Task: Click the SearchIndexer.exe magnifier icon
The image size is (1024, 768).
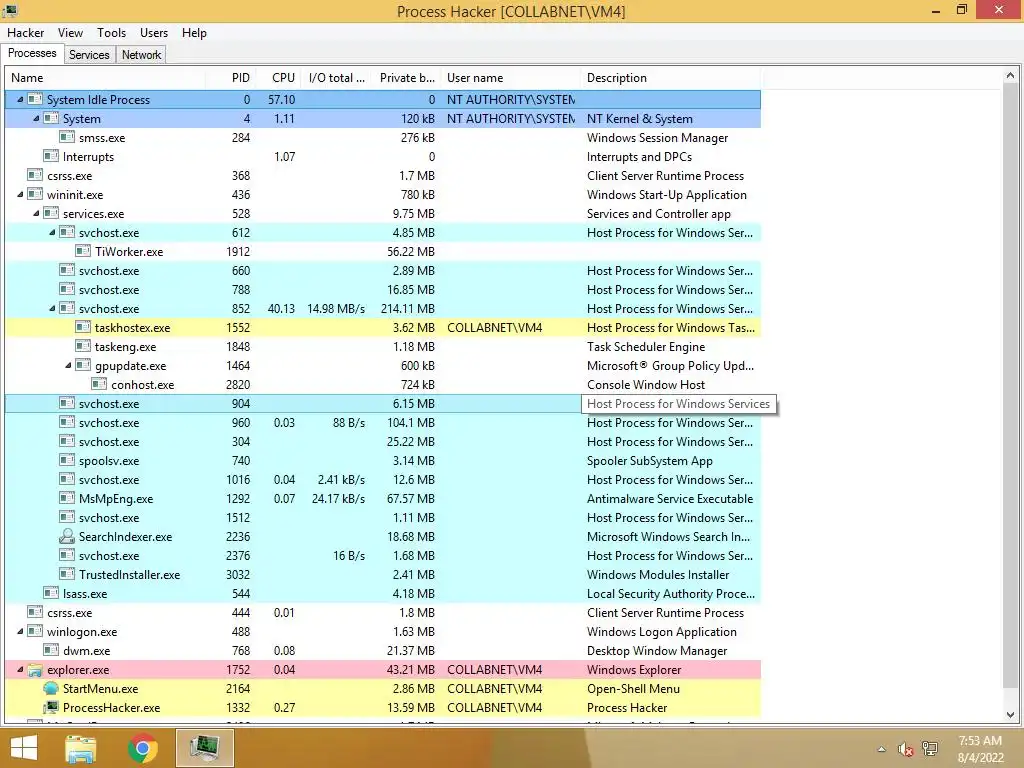Action: coord(67,536)
